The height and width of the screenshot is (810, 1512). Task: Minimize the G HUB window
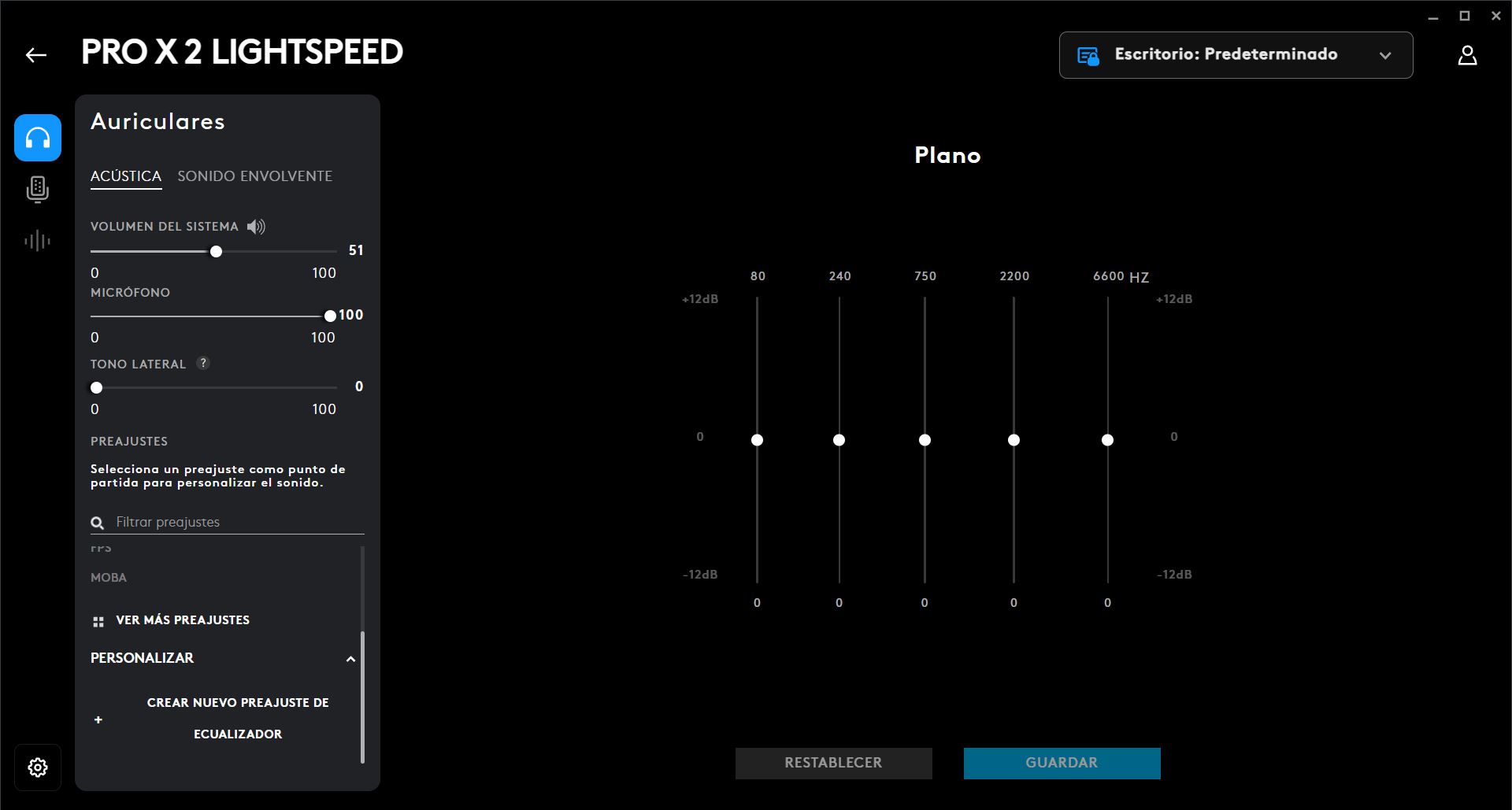click(x=1433, y=17)
